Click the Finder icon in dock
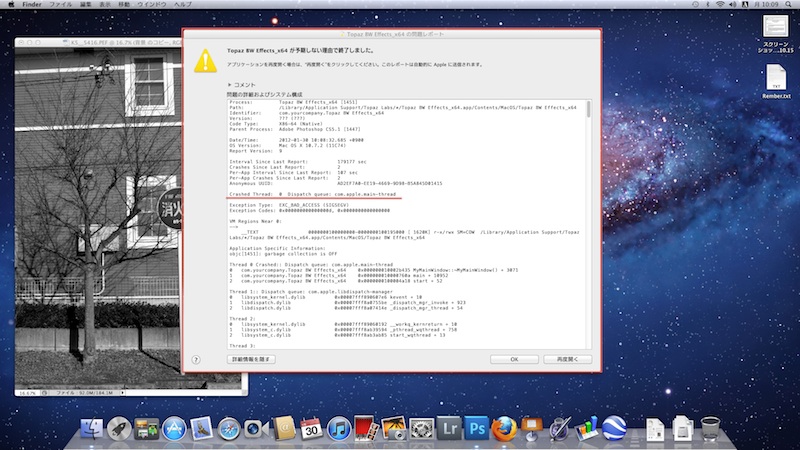This screenshot has width=800, height=450. click(x=92, y=430)
